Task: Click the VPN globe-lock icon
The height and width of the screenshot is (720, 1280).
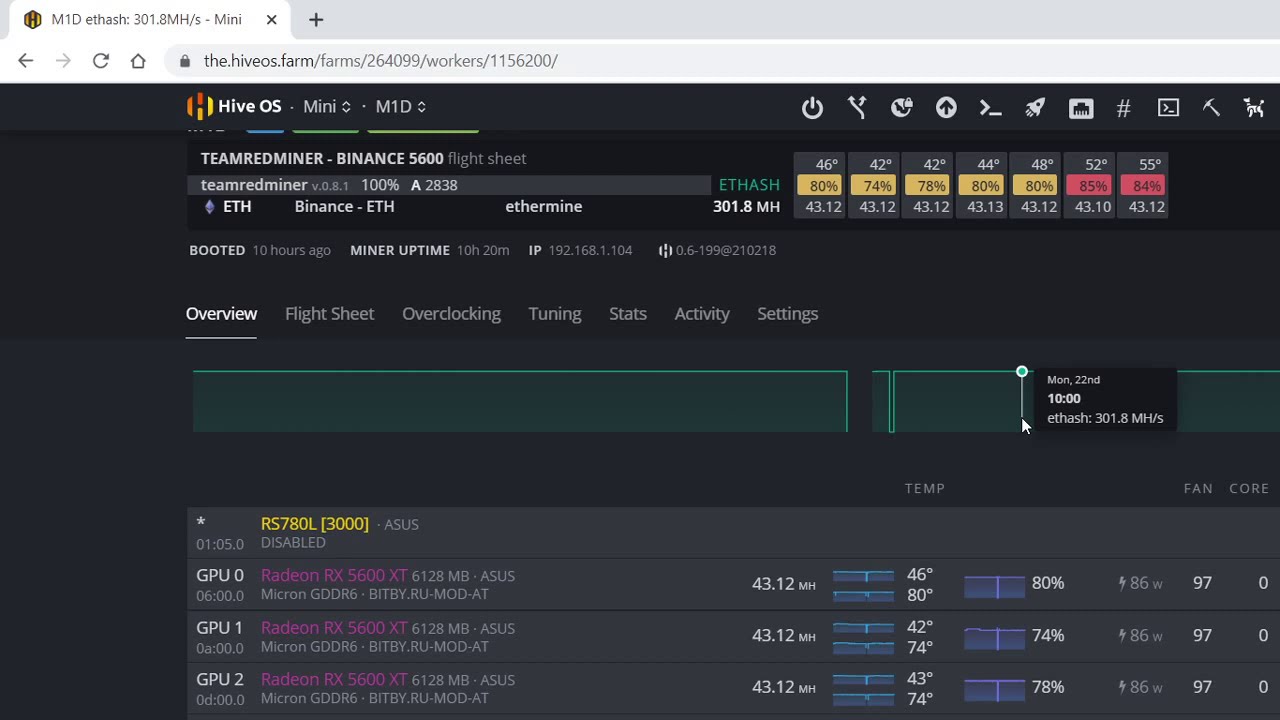Action: [x=902, y=108]
